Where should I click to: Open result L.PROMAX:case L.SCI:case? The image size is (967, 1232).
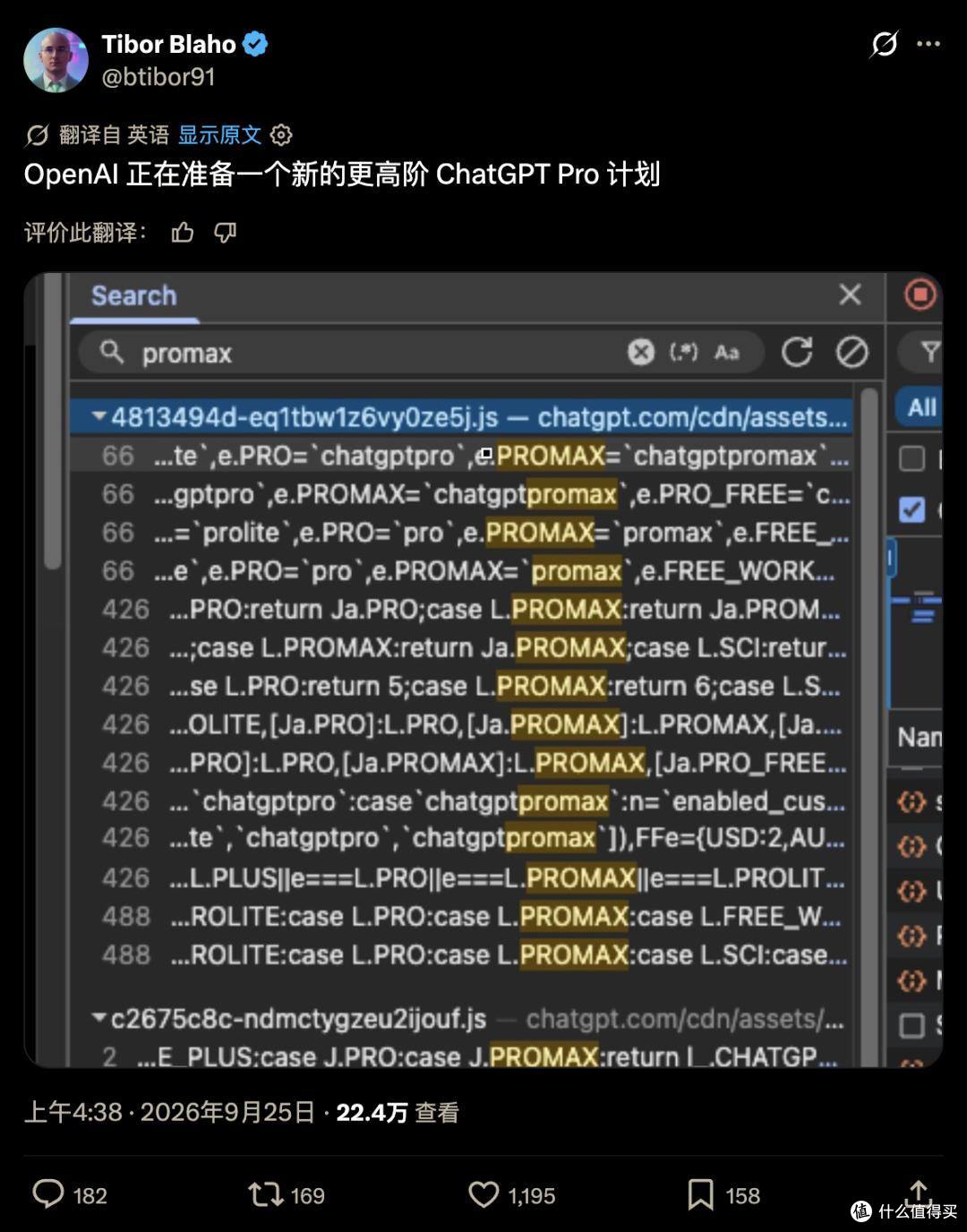pos(463,955)
